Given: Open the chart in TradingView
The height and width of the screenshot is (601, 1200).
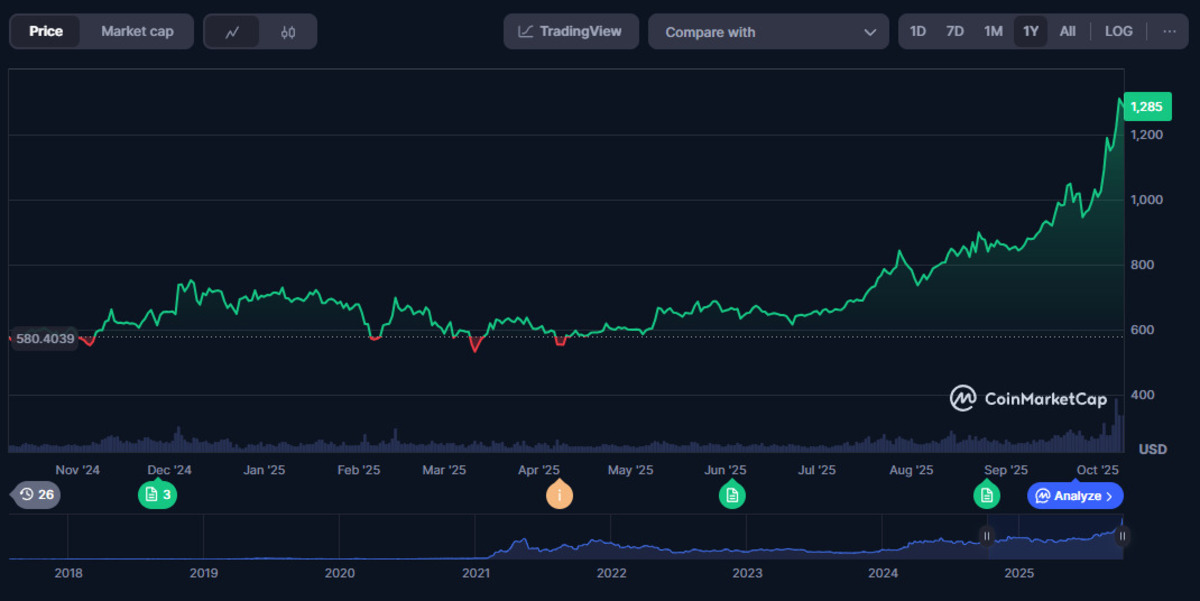Looking at the screenshot, I should point(569,31).
